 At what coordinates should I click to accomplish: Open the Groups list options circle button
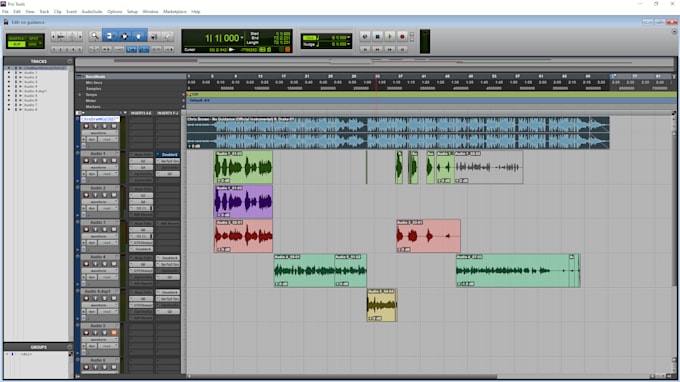70,347
